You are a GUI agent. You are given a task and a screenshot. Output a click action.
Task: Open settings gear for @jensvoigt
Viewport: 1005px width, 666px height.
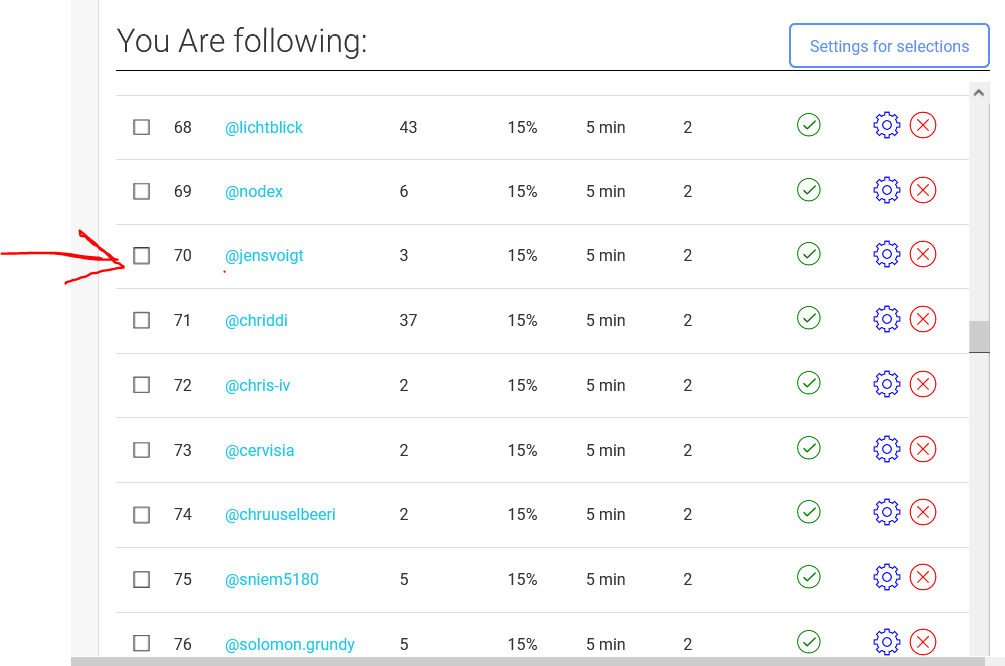pos(886,255)
